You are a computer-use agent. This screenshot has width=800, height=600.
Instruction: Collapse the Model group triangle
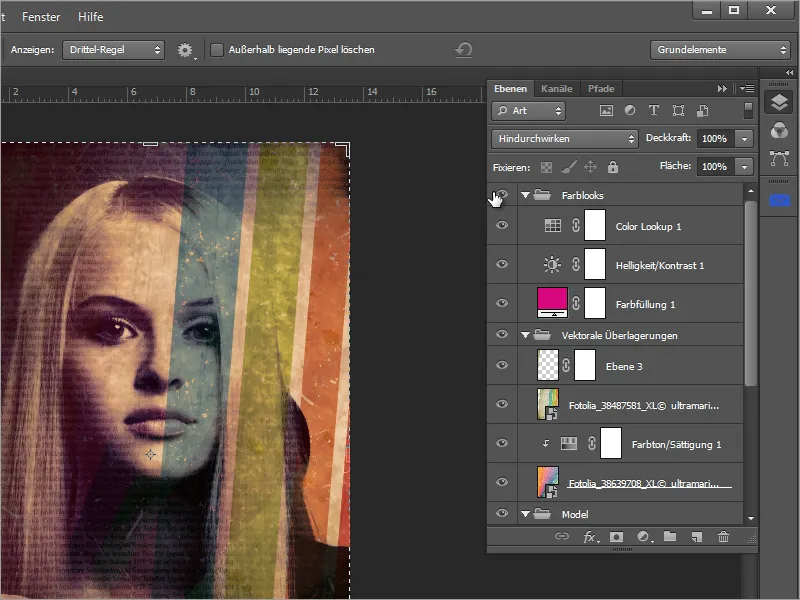[x=525, y=514]
